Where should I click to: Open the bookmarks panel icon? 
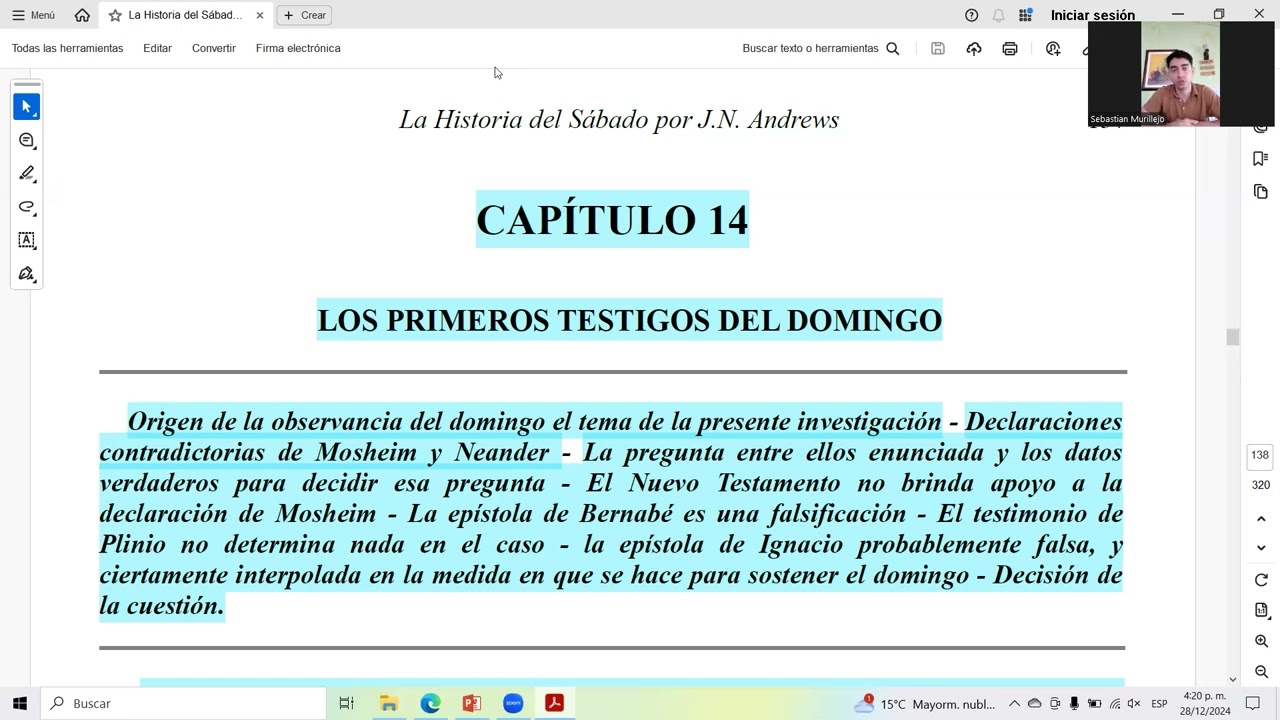1260,158
